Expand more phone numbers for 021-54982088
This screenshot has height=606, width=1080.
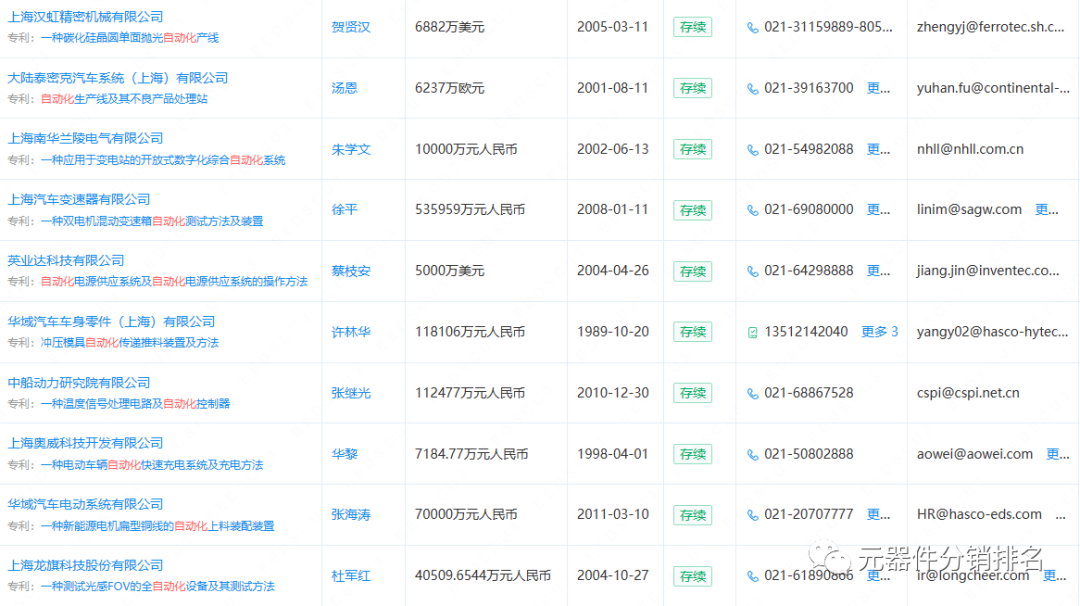pos(878,149)
